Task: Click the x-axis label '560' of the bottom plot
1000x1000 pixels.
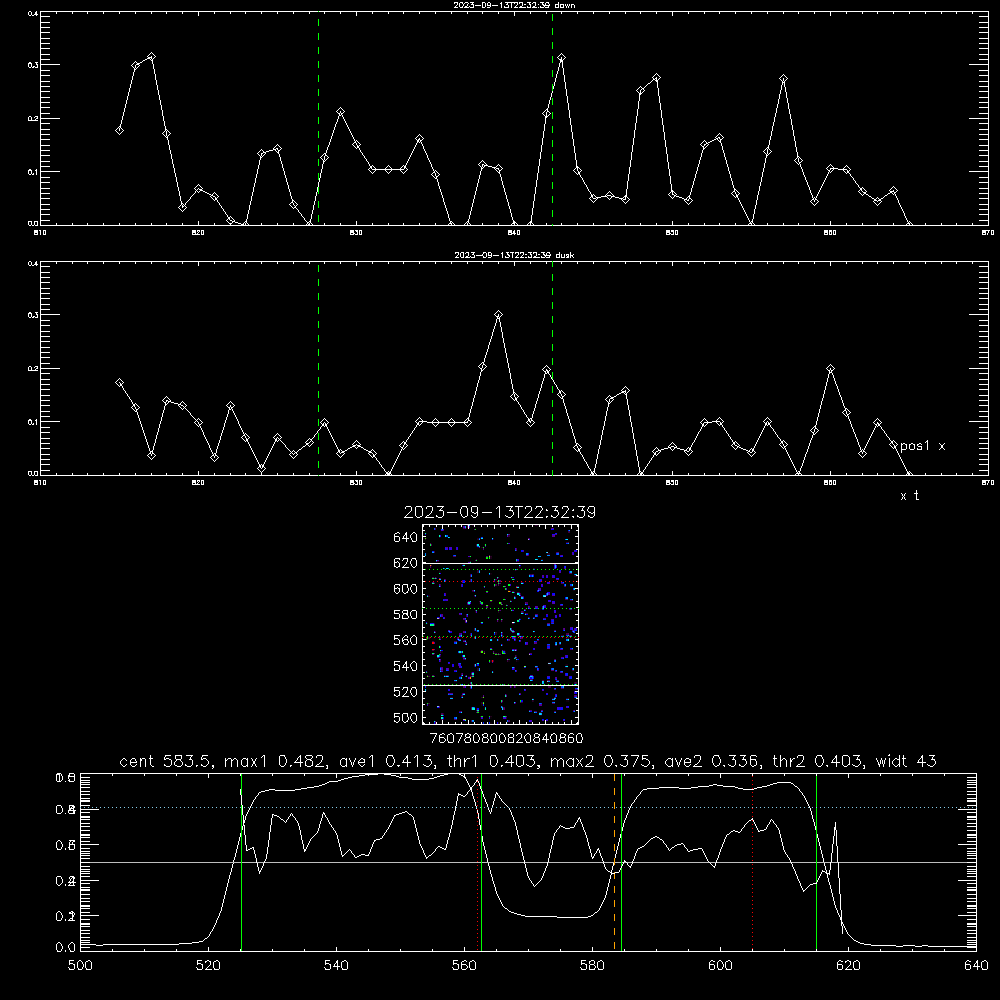Action: pos(464,966)
